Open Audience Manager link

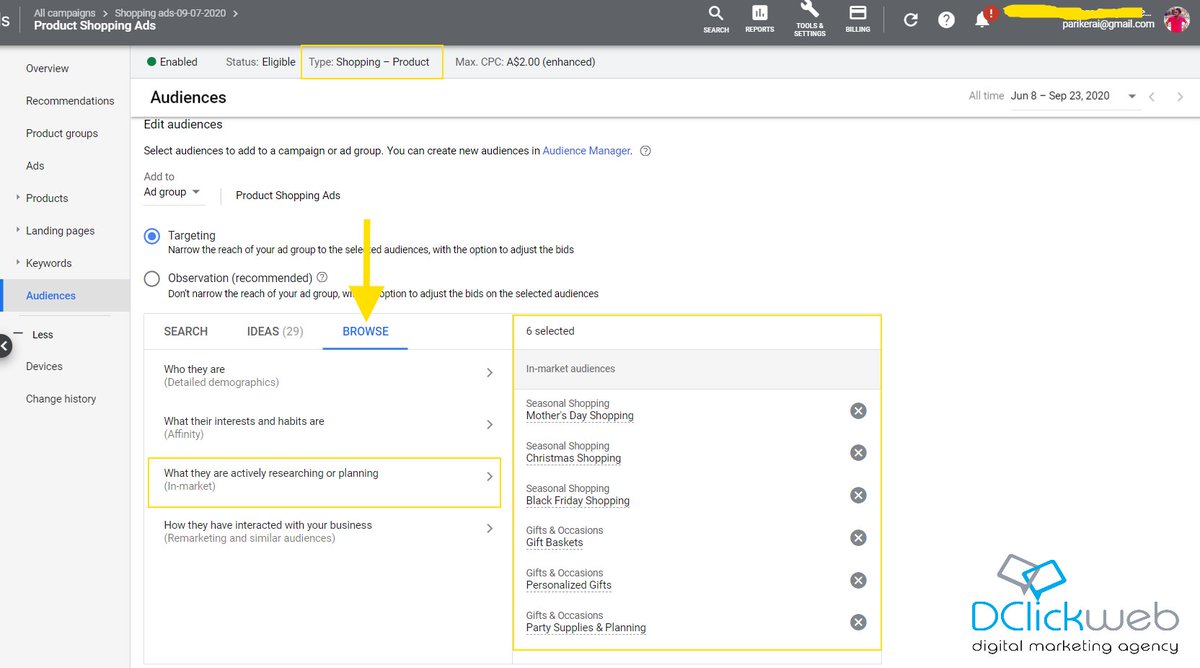(x=586, y=150)
